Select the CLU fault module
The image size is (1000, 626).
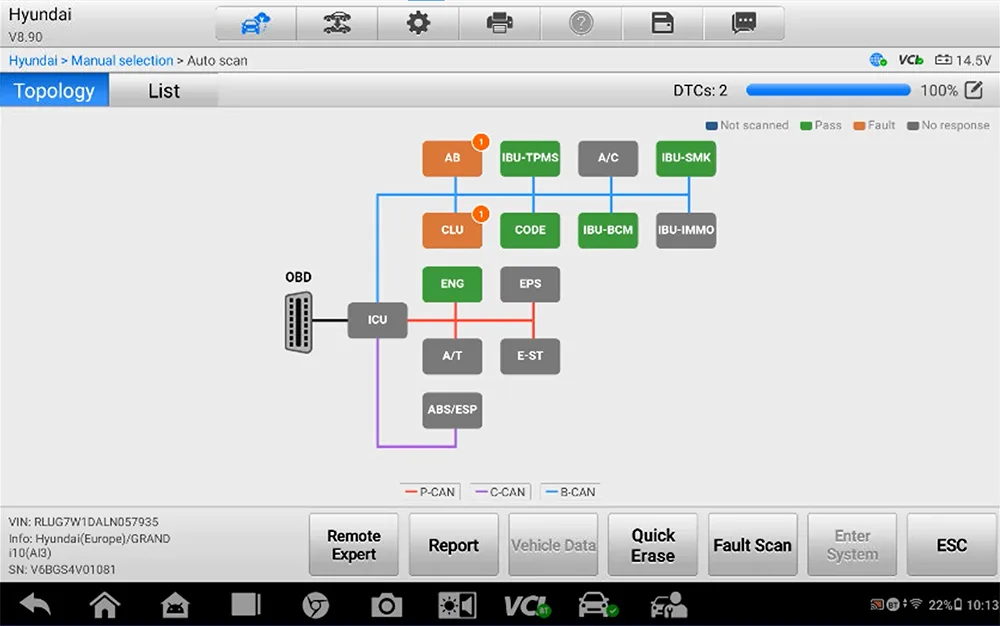pos(452,230)
